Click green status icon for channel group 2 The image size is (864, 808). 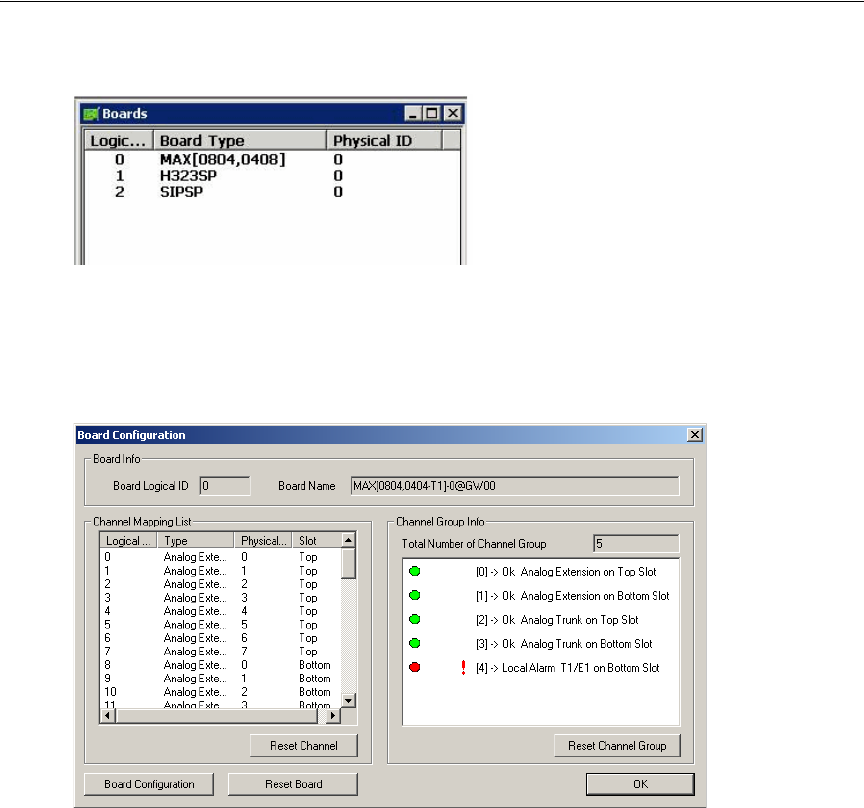point(415,620)
